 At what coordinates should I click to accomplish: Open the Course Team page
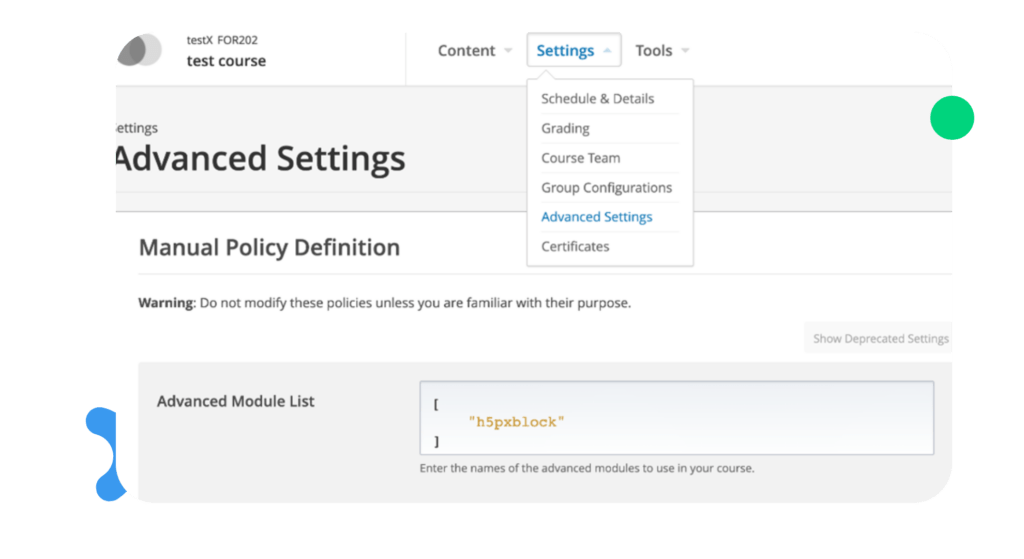coord(580,158)
